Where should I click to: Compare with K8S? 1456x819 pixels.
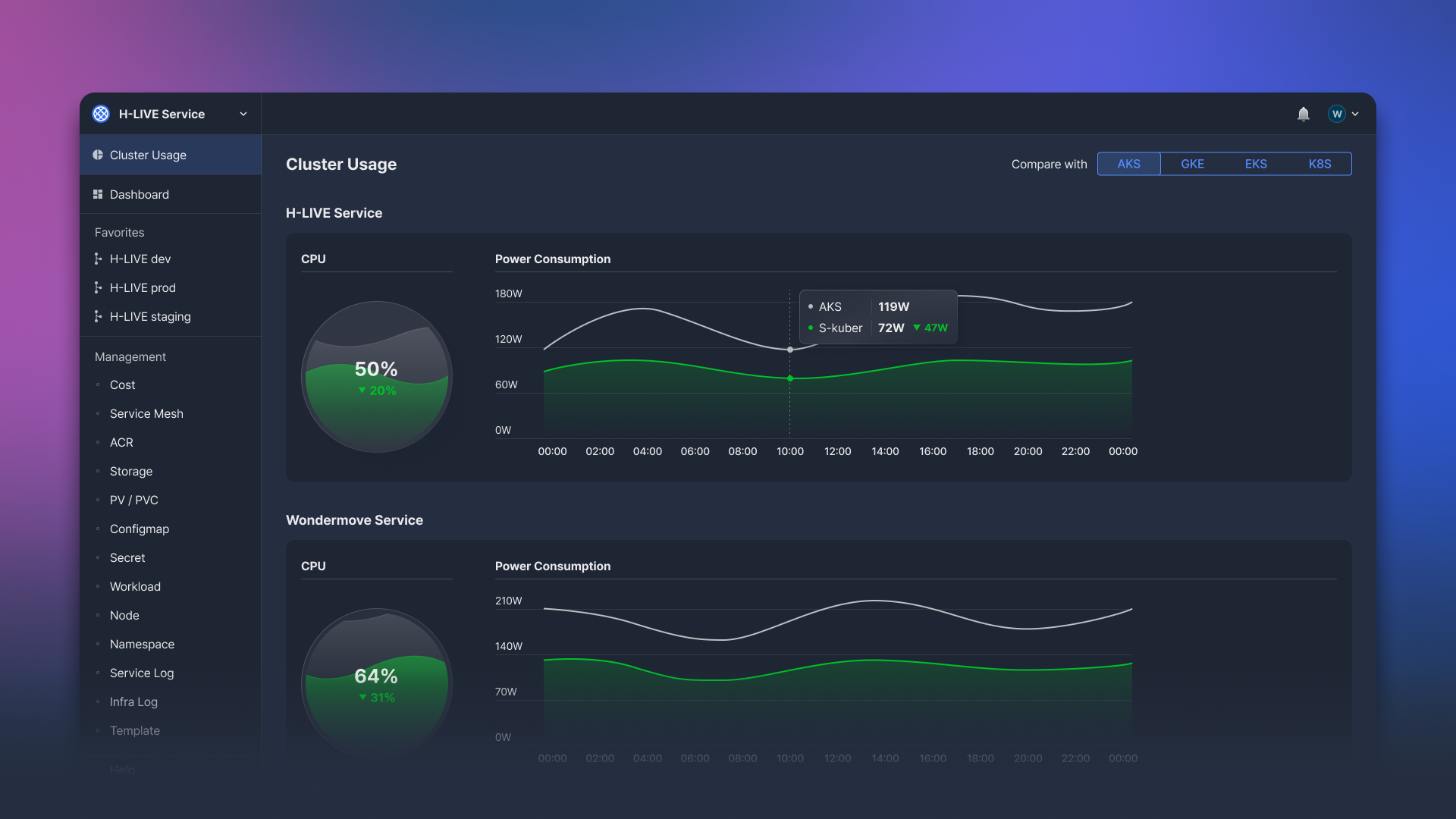1319,164
